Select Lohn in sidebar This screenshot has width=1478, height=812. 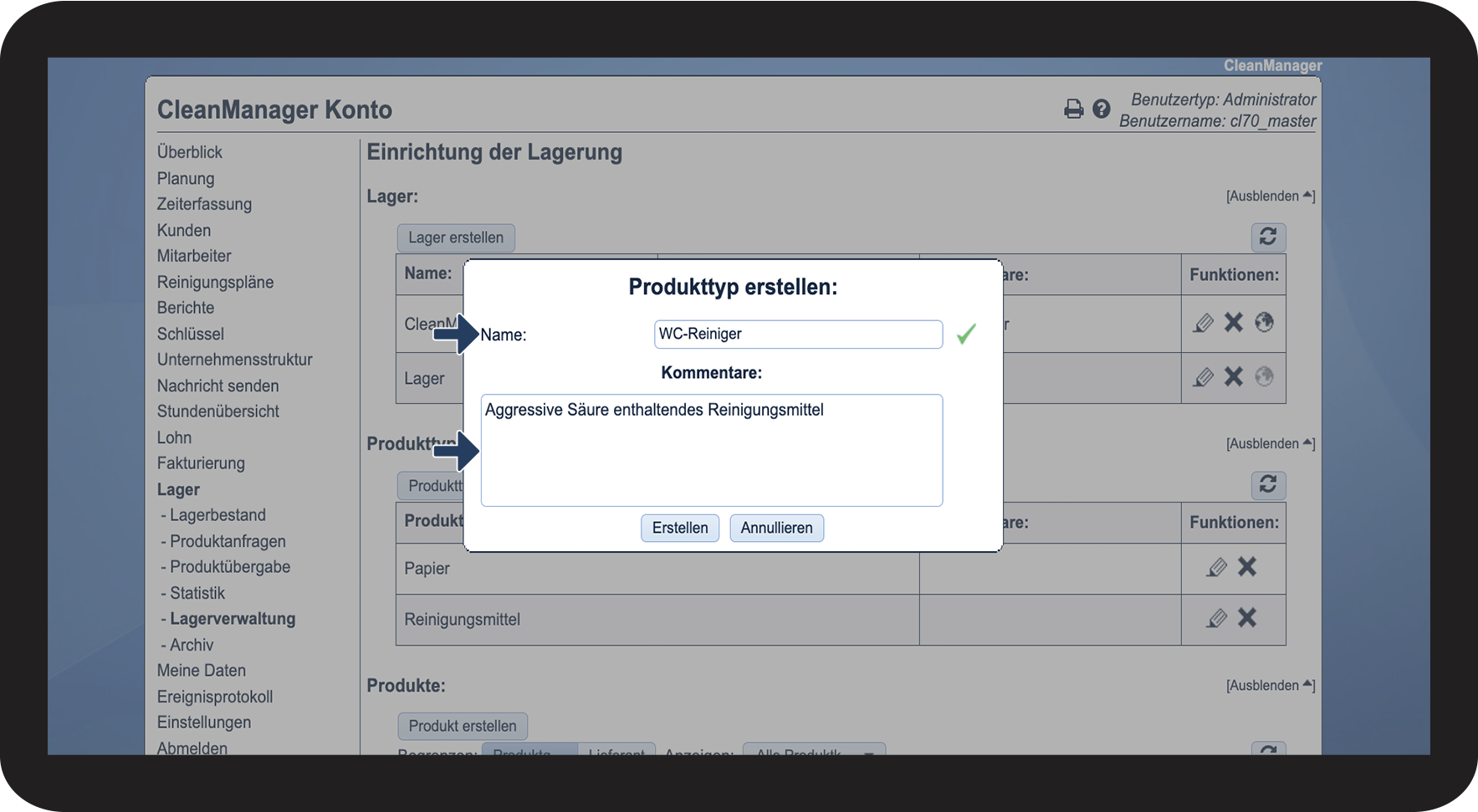(174, 437)
